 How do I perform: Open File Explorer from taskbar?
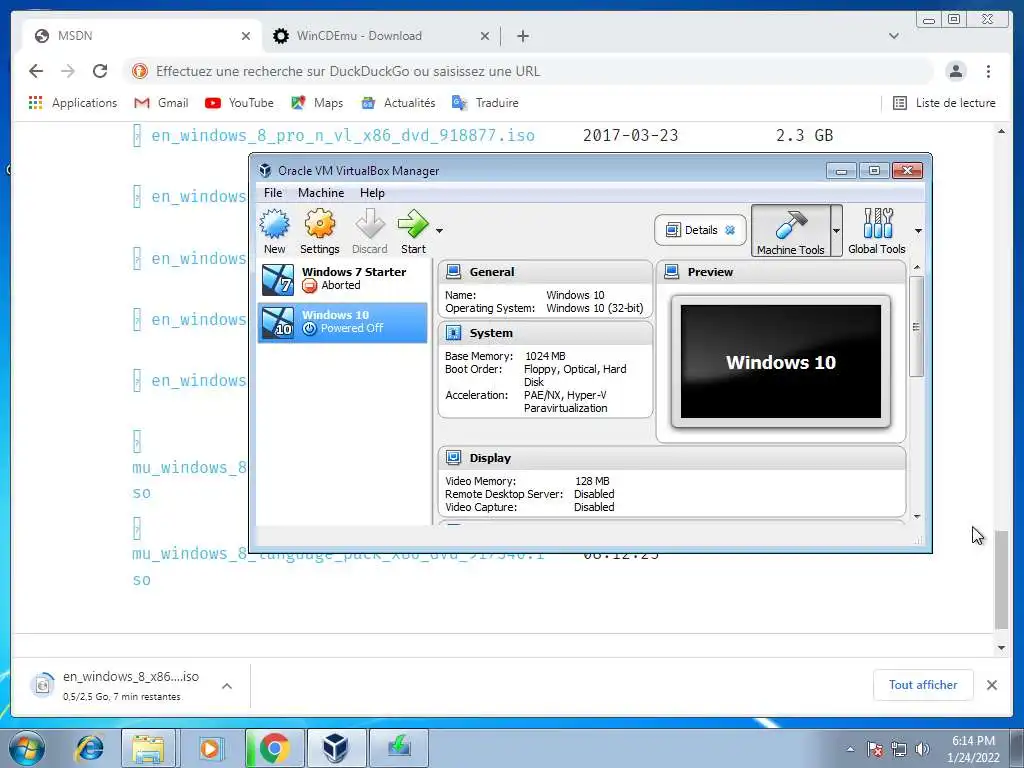click(x=148, y=748)
